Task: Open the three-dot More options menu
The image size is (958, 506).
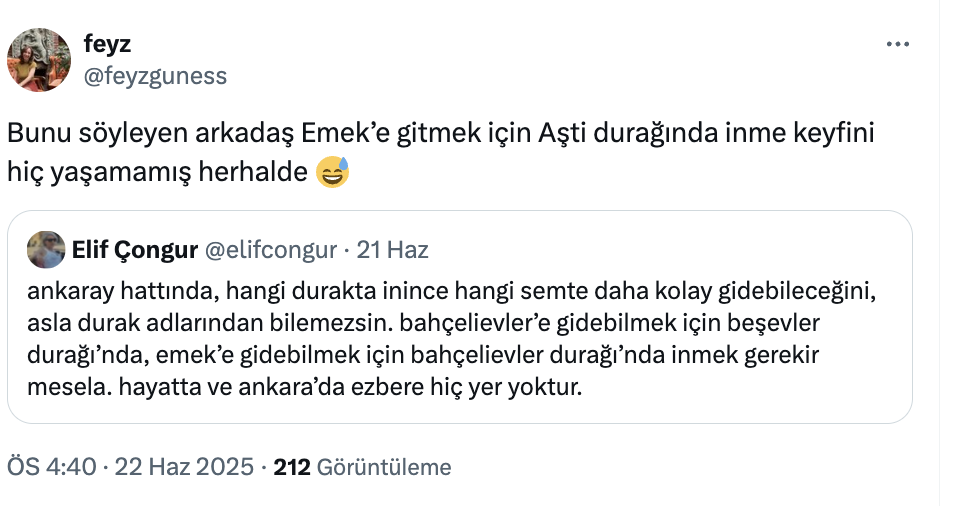Action: [x=899, y=45]
